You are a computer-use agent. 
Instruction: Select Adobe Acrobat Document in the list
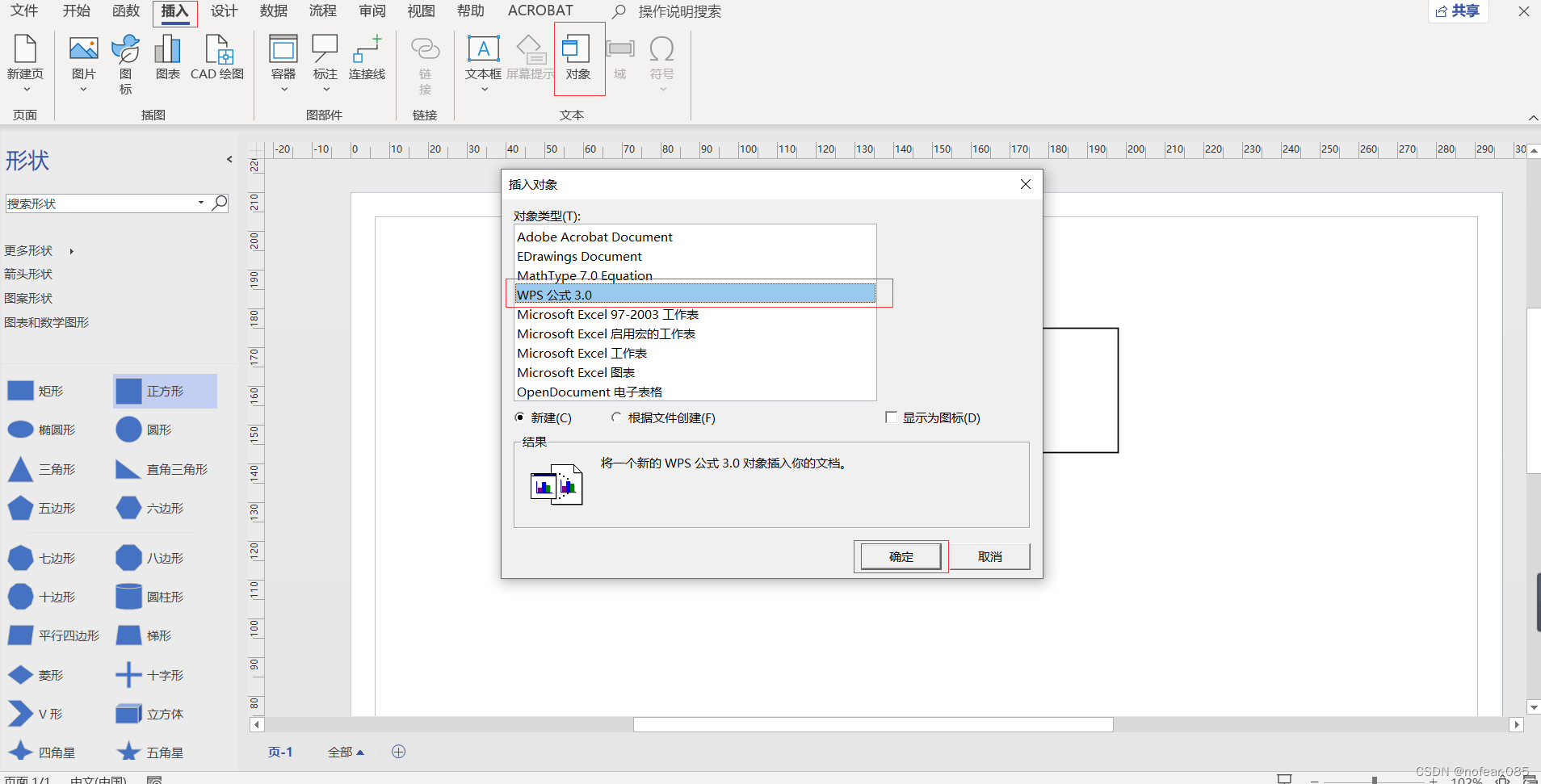click(x=695, y=237)
